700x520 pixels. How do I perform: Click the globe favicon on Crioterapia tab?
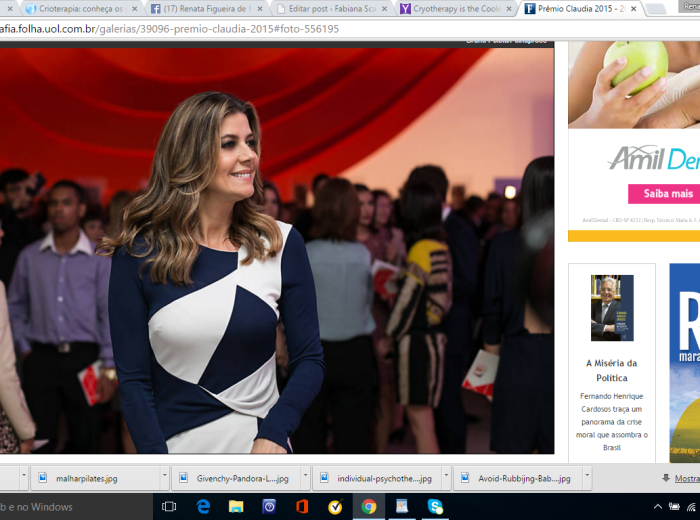click(31, 8)
